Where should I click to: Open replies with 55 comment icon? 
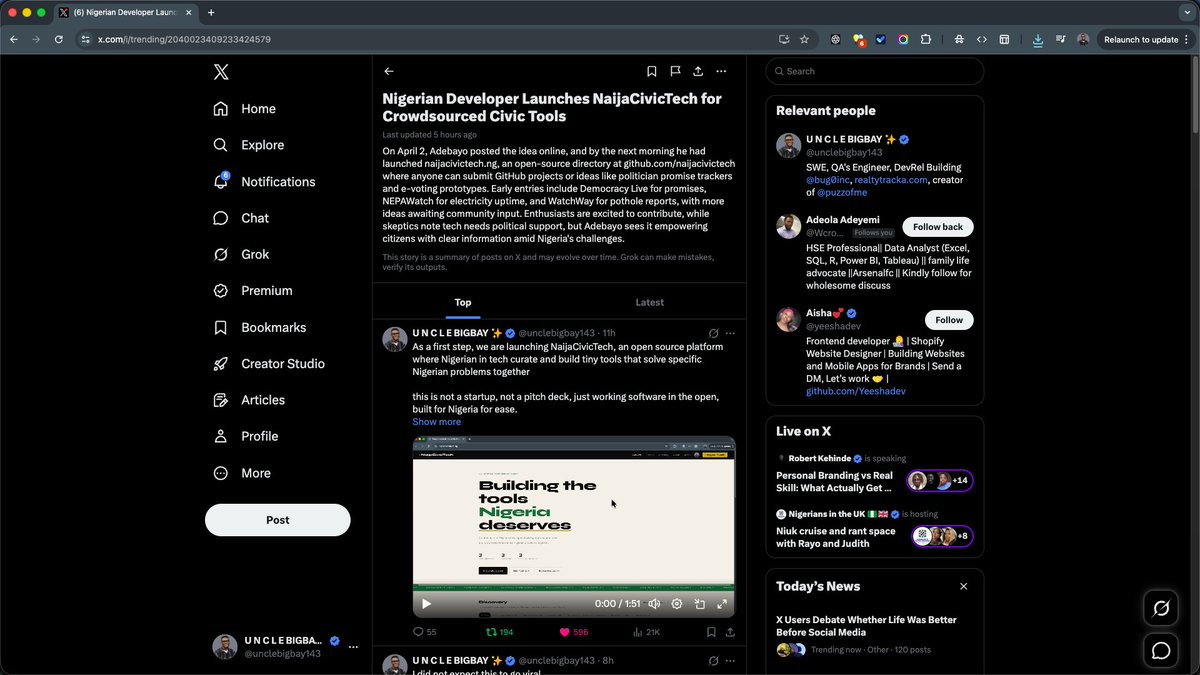coord(425,632)
